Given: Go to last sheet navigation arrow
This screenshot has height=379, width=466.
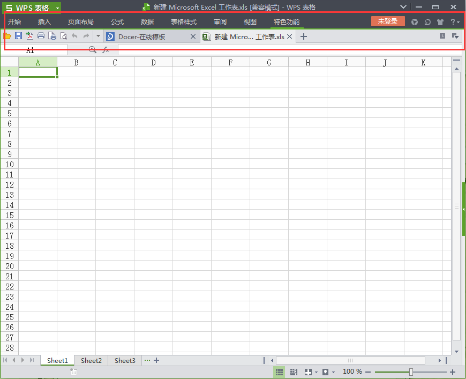Looking at the screenshot, I should point(32,360).
